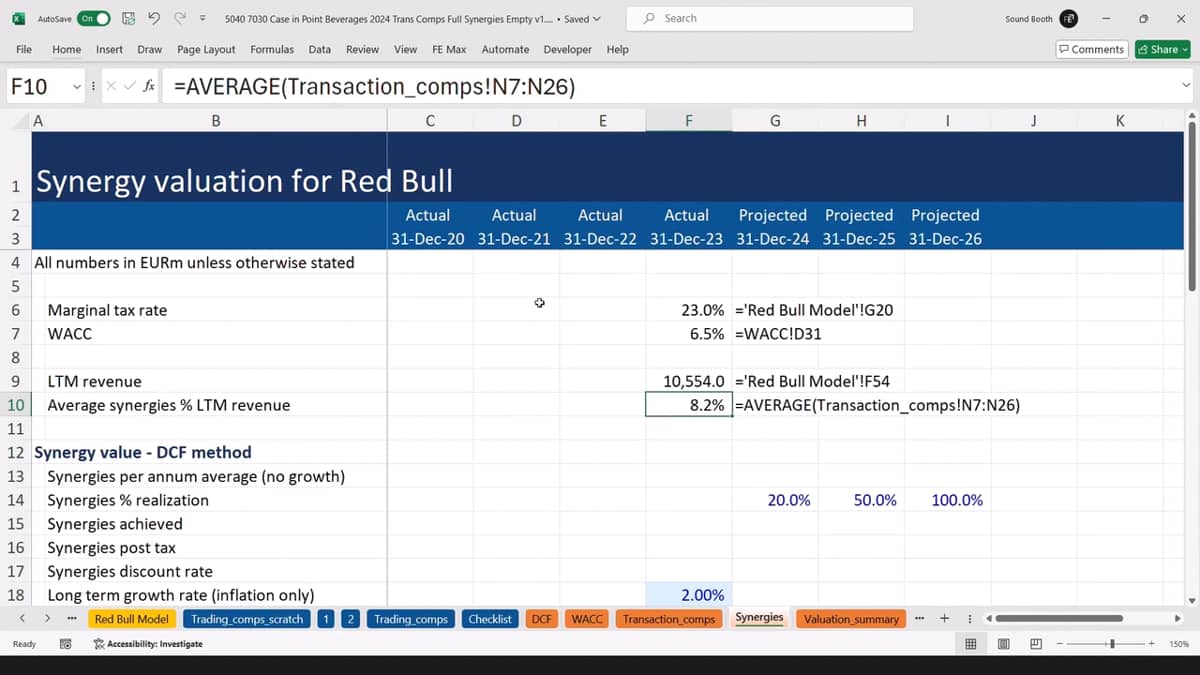Open the Page Layout tab
Viewport: 1200px width, 675px height.
tap(206, 49)
